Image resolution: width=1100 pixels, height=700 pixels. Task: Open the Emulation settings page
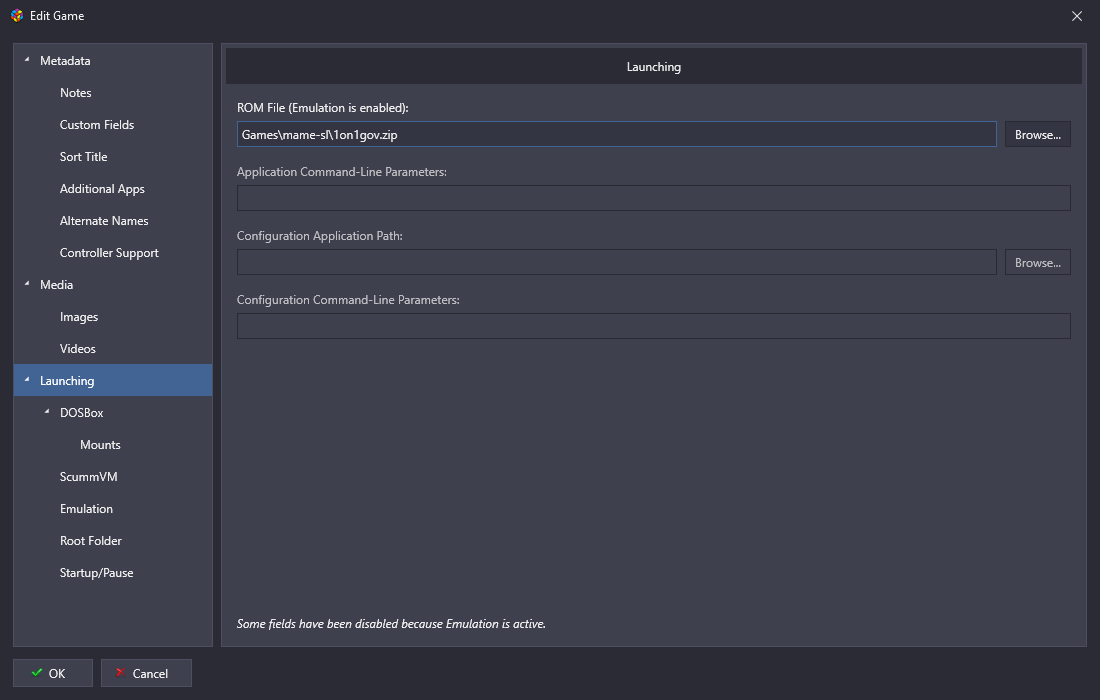[x=86, y=509]
